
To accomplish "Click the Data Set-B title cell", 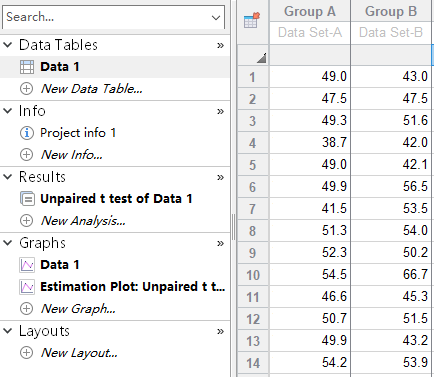I will (x=391, y=33).
